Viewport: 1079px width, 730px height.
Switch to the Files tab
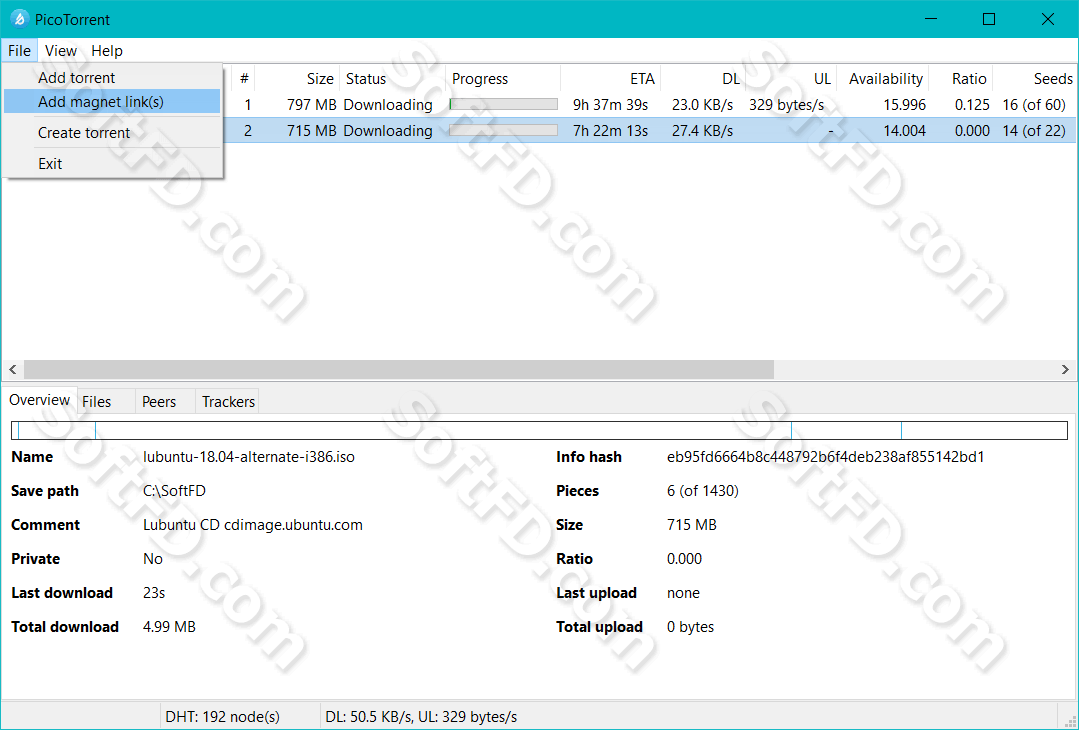click(106, 402)
